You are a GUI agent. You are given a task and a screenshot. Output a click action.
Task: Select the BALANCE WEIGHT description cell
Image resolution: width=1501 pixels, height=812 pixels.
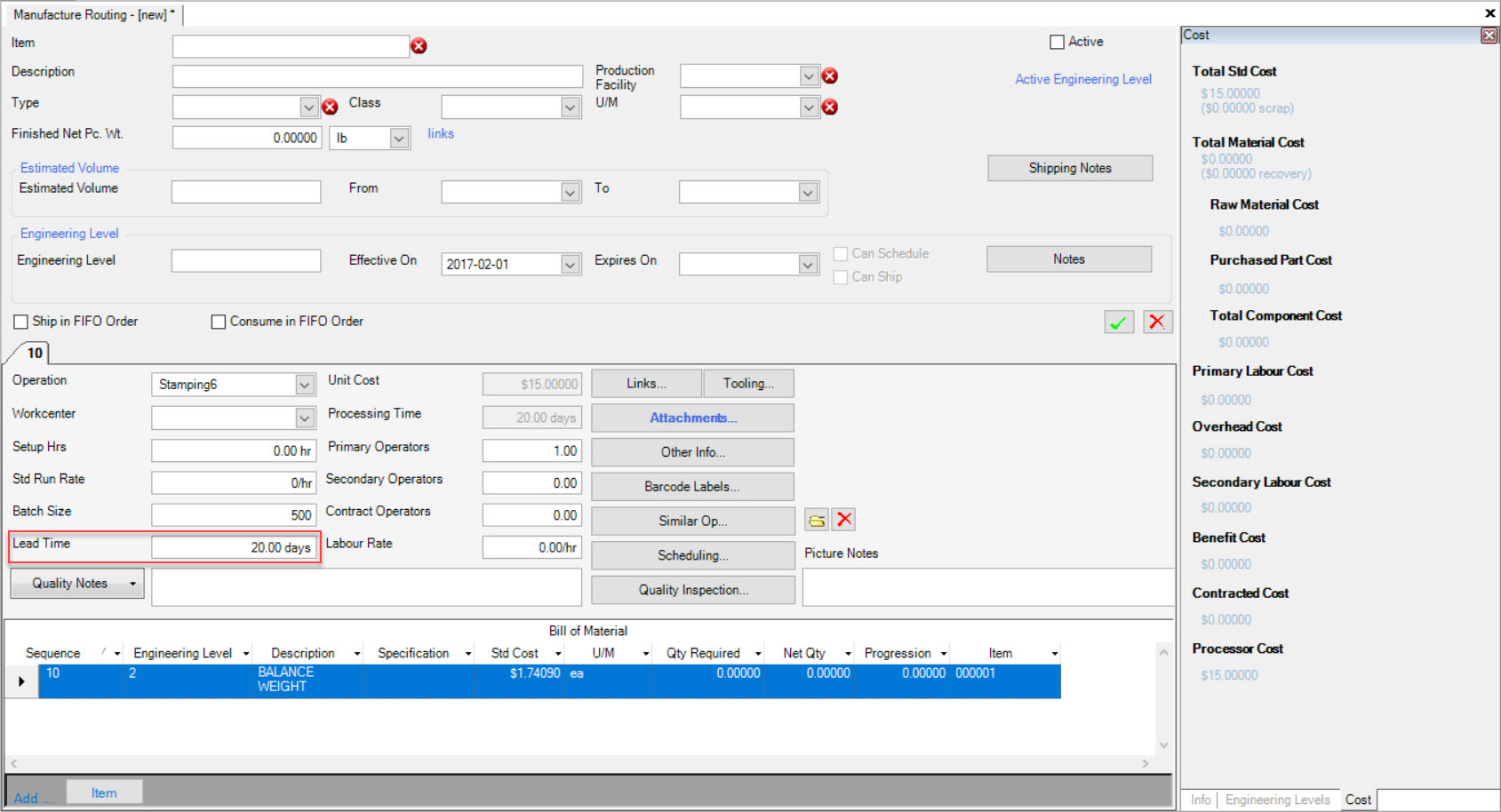(307, 681)
